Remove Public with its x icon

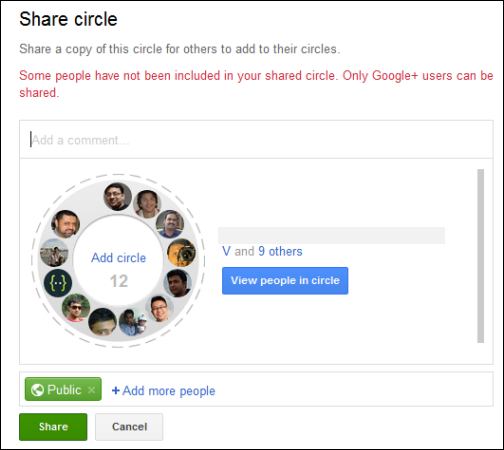pyautogui.click(x=92, y=390)
